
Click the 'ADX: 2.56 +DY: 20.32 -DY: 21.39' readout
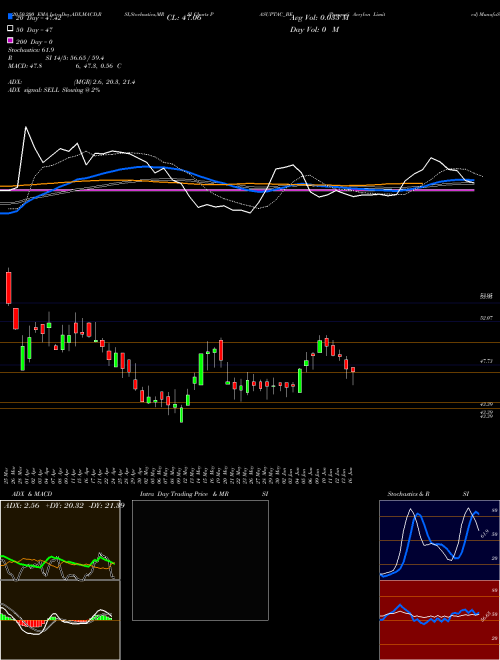(x=64, y=505)
